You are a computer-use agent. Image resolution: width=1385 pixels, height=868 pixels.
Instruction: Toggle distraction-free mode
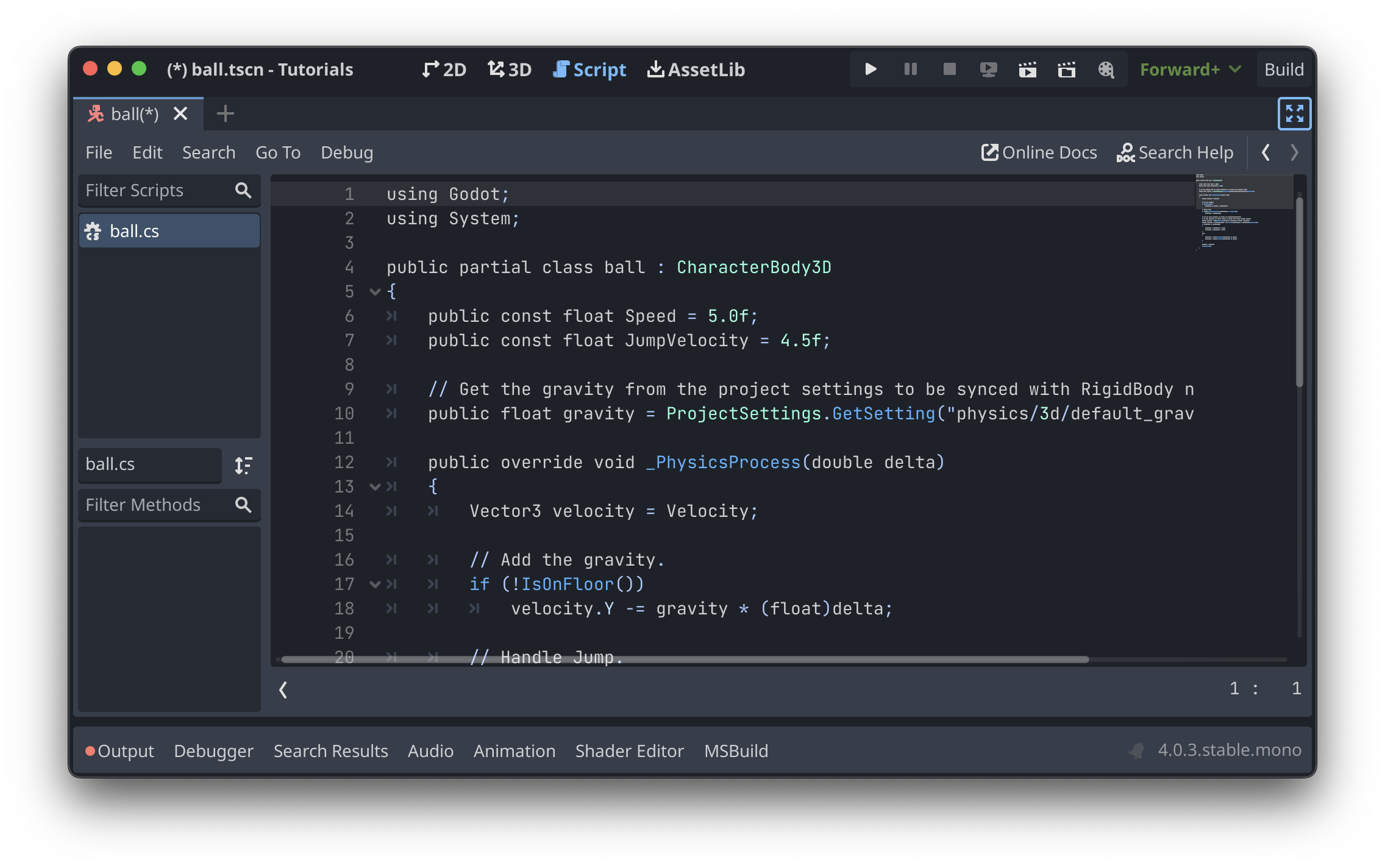[1295, 113]
